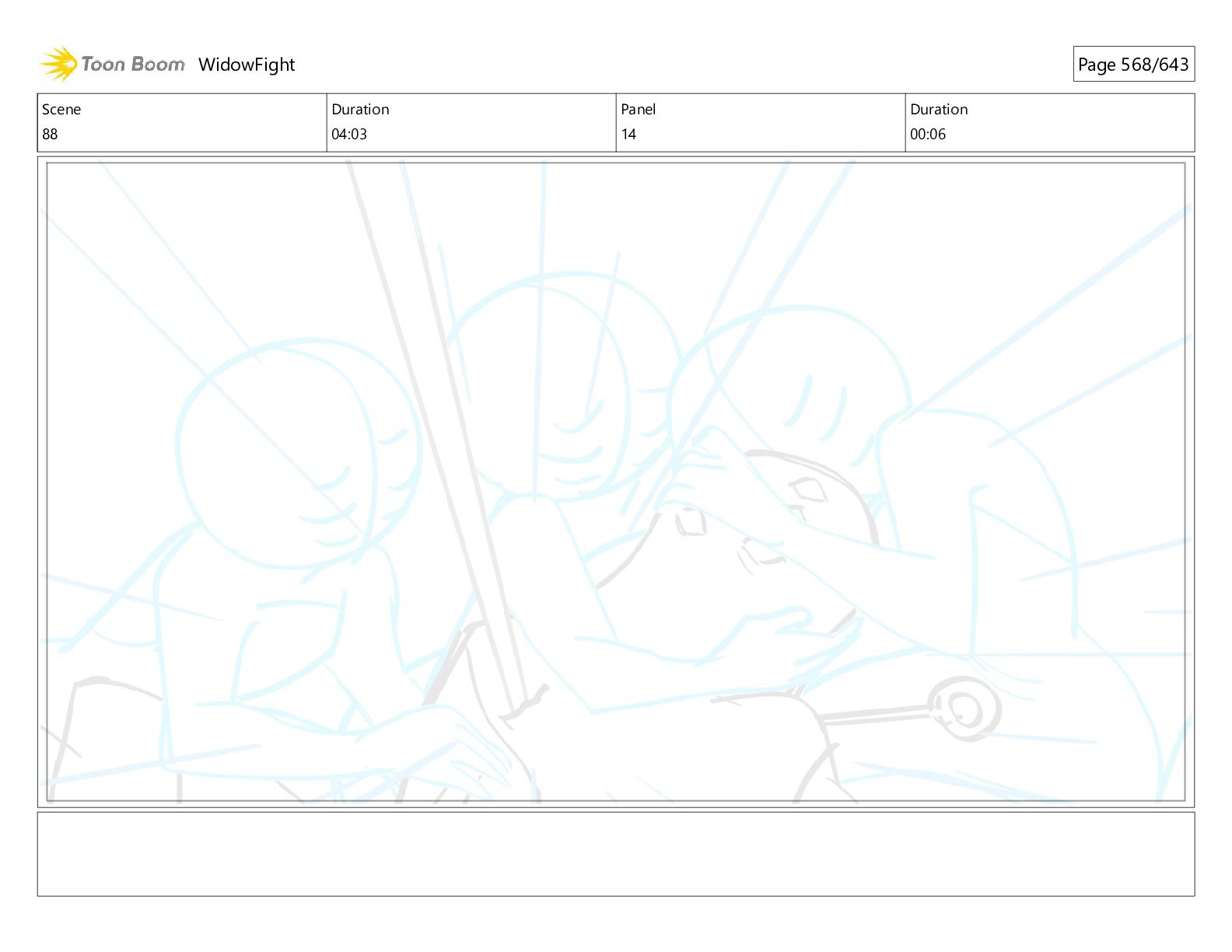Click the storyboard panel sketch image
The image size is (1232, 952).
616,482
